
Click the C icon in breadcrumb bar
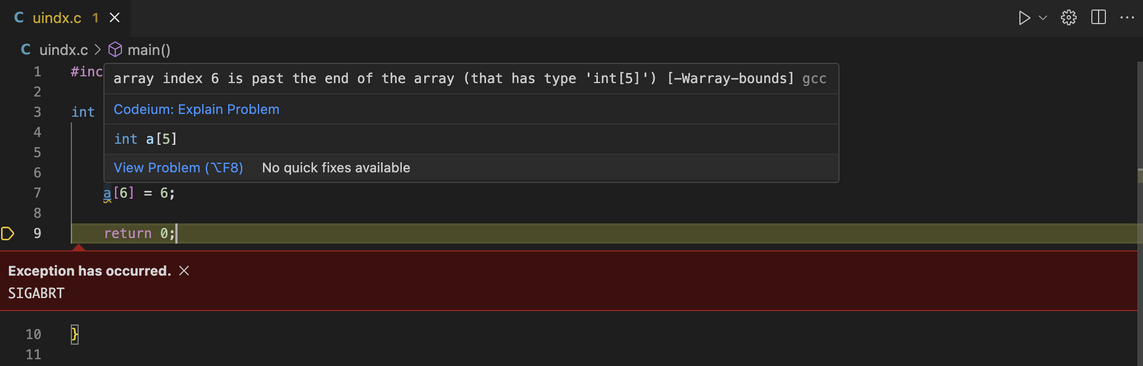(26, 50)
